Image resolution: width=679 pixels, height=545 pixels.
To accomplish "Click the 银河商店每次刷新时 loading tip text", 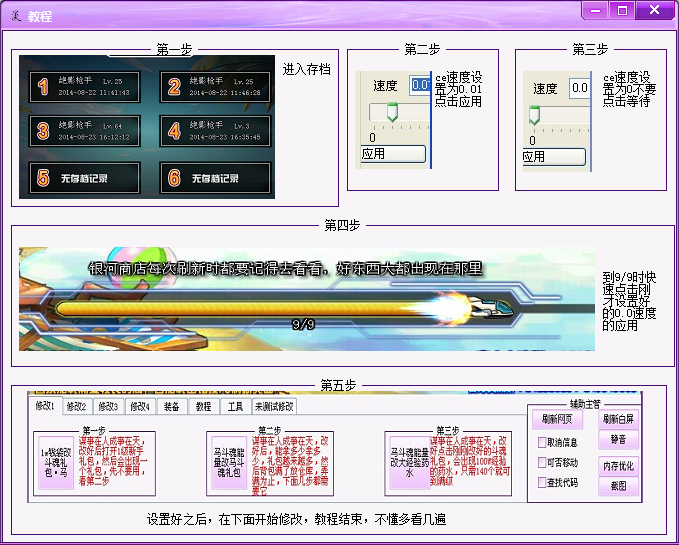I will [286, 268].
